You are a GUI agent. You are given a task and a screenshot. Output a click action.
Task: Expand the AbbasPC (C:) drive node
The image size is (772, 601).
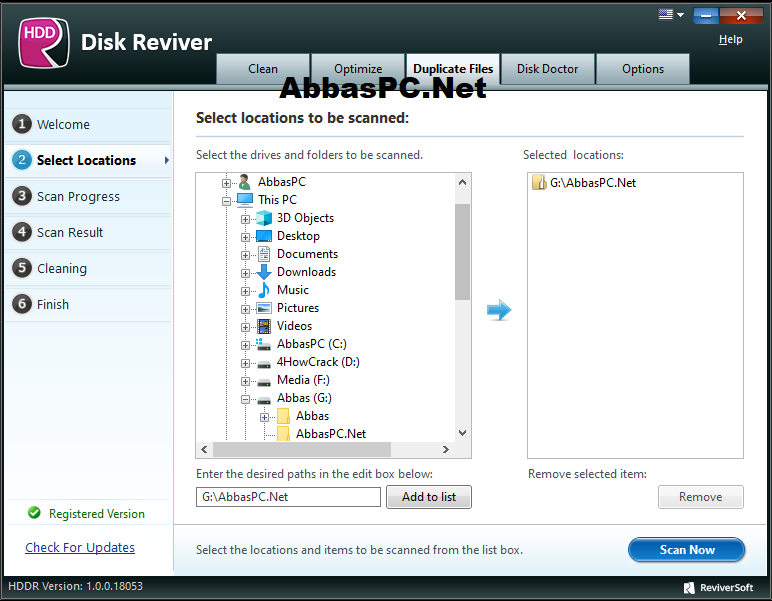pyautogui.click(x=245, y=345)
